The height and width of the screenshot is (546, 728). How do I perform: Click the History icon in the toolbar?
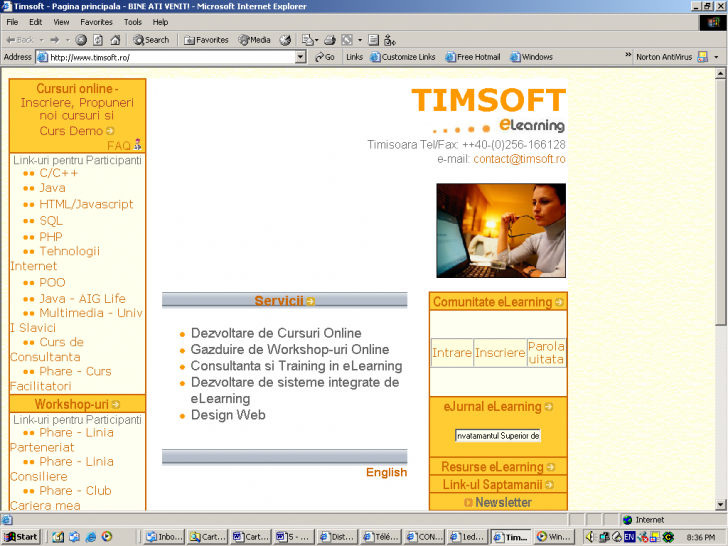point(285,40)
